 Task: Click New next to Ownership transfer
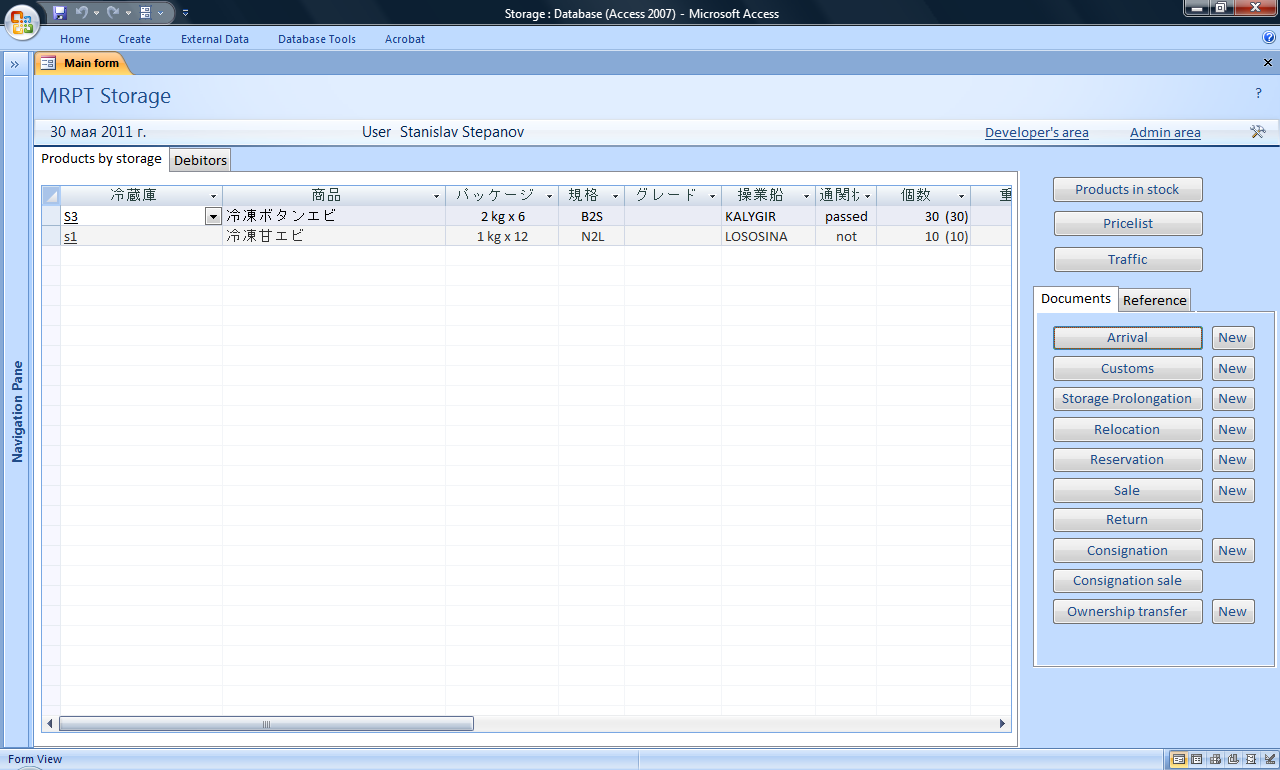tap(1232, 611)
